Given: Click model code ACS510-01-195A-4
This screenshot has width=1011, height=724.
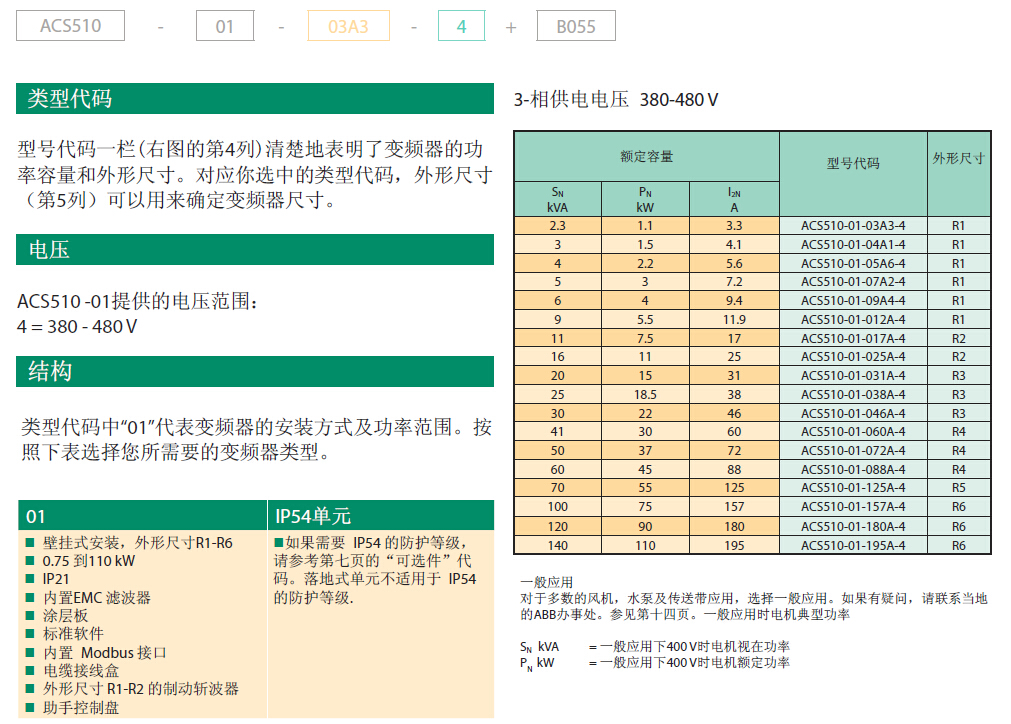Looking at the screenshot, I should pyautogui.click(x=853, y=545).
